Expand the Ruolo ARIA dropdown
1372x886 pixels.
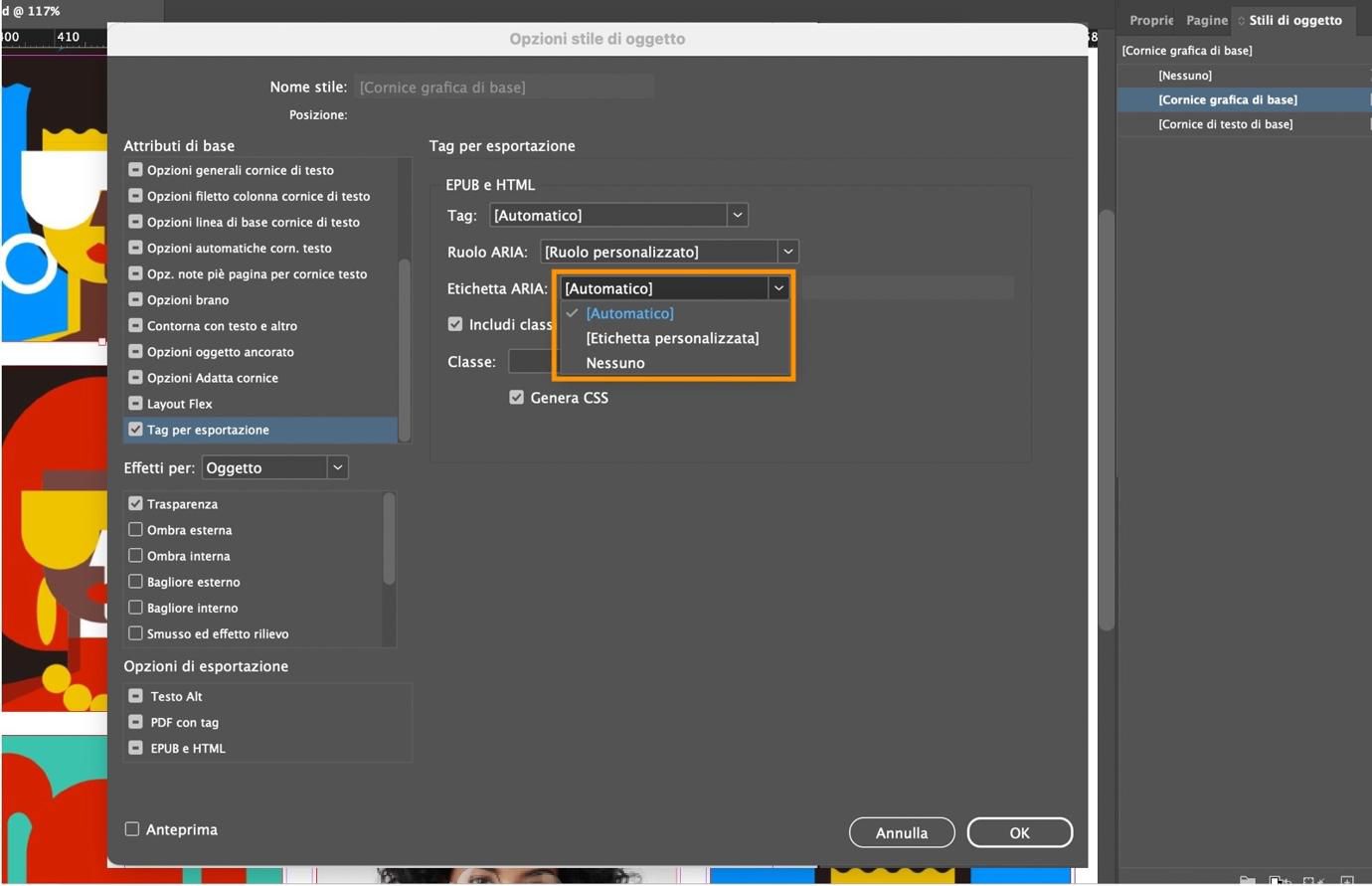(x=787, y=252)
